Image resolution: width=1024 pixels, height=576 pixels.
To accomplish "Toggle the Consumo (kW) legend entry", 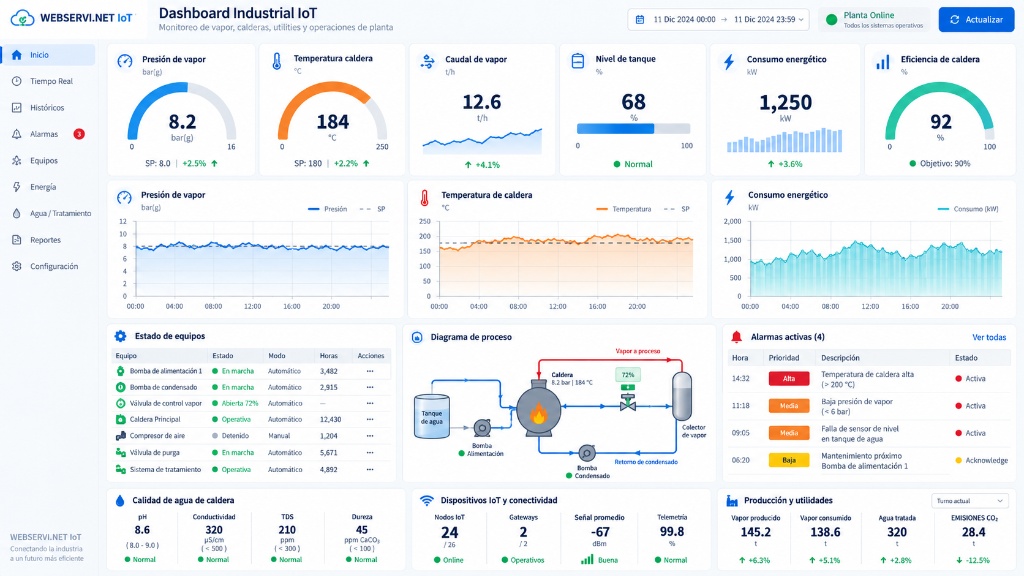I will 968,209.
